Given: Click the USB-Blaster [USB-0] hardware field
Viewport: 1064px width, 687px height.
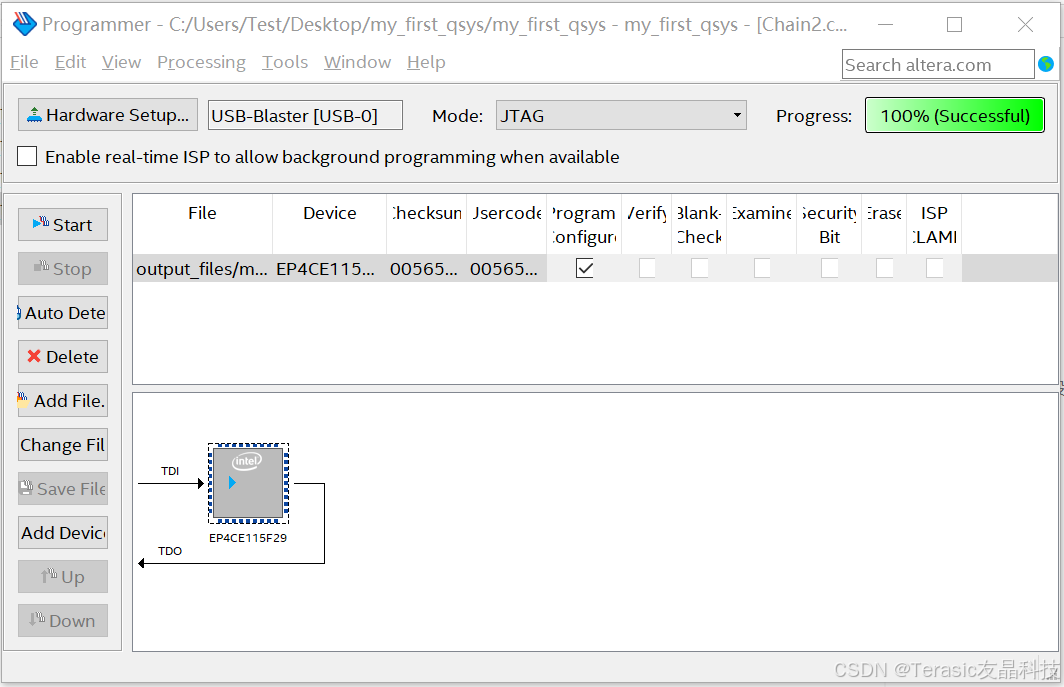Looking at the screenshot, I should (x=305, y=115).
